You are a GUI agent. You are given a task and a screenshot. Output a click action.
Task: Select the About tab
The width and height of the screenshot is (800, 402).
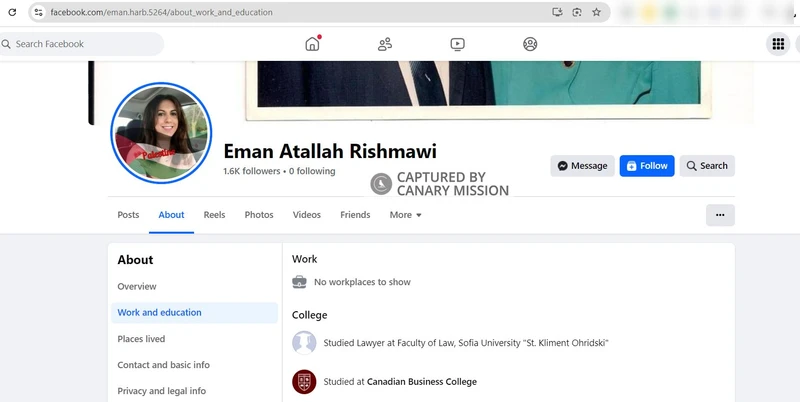[x=171, y=215]
